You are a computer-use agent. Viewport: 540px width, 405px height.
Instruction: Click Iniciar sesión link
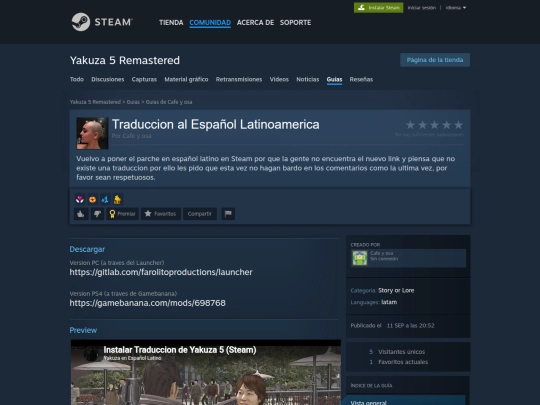pyautogui.click(x=422, y=8)
